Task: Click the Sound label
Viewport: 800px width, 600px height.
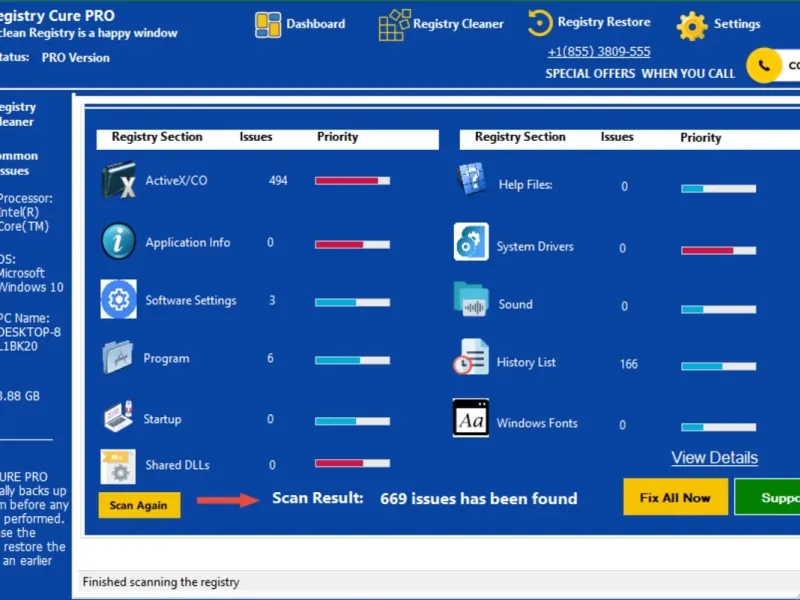Action: (x=515, y=305)
